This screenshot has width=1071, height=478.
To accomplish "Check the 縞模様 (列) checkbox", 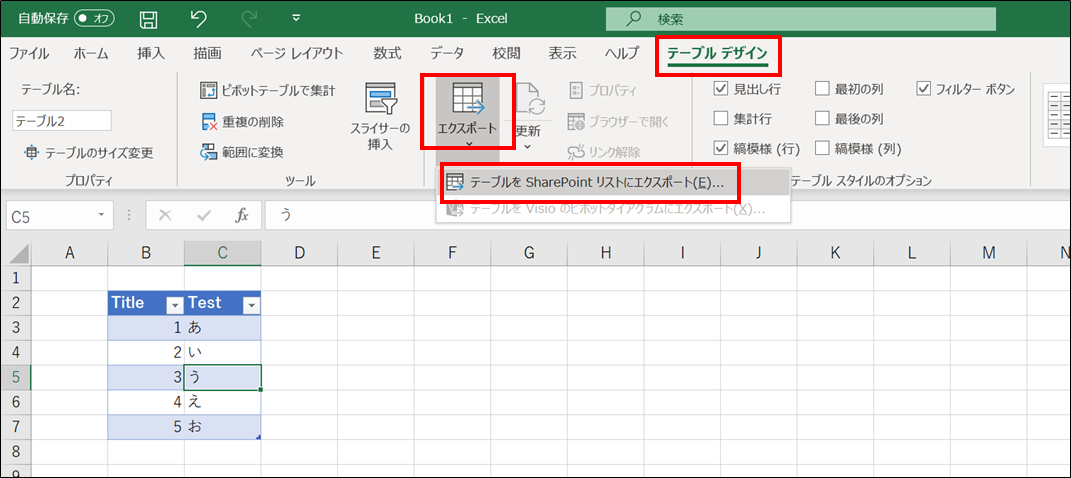I will 822,148.
